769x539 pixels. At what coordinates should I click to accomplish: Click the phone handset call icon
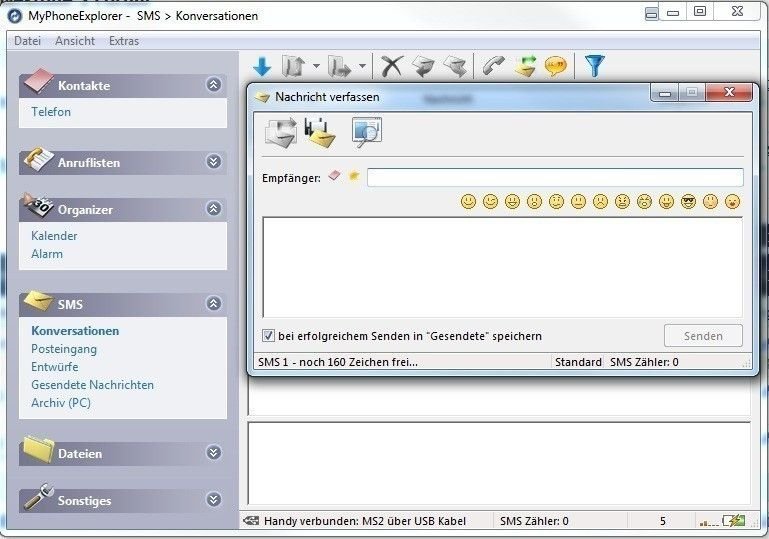click(493, 66)
